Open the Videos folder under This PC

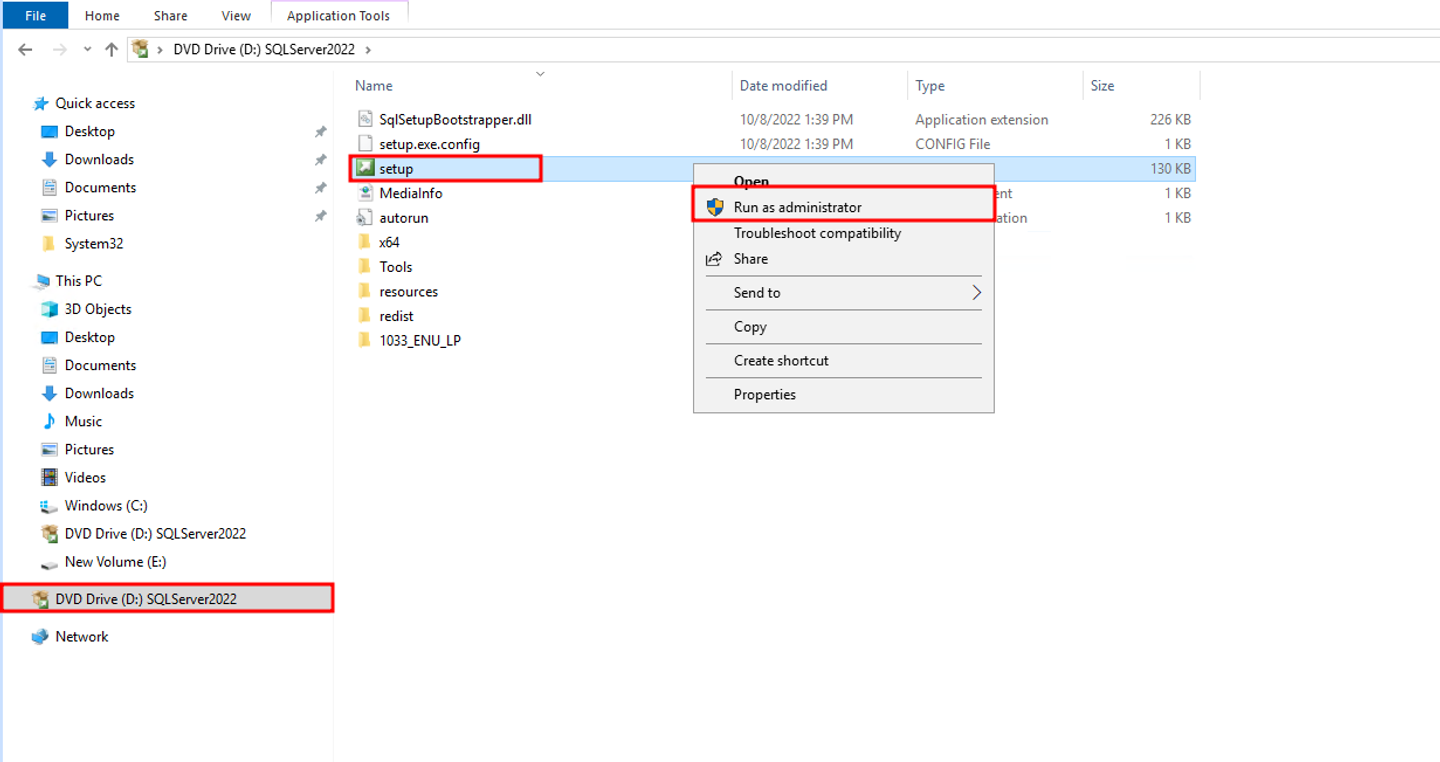point(85,477)
